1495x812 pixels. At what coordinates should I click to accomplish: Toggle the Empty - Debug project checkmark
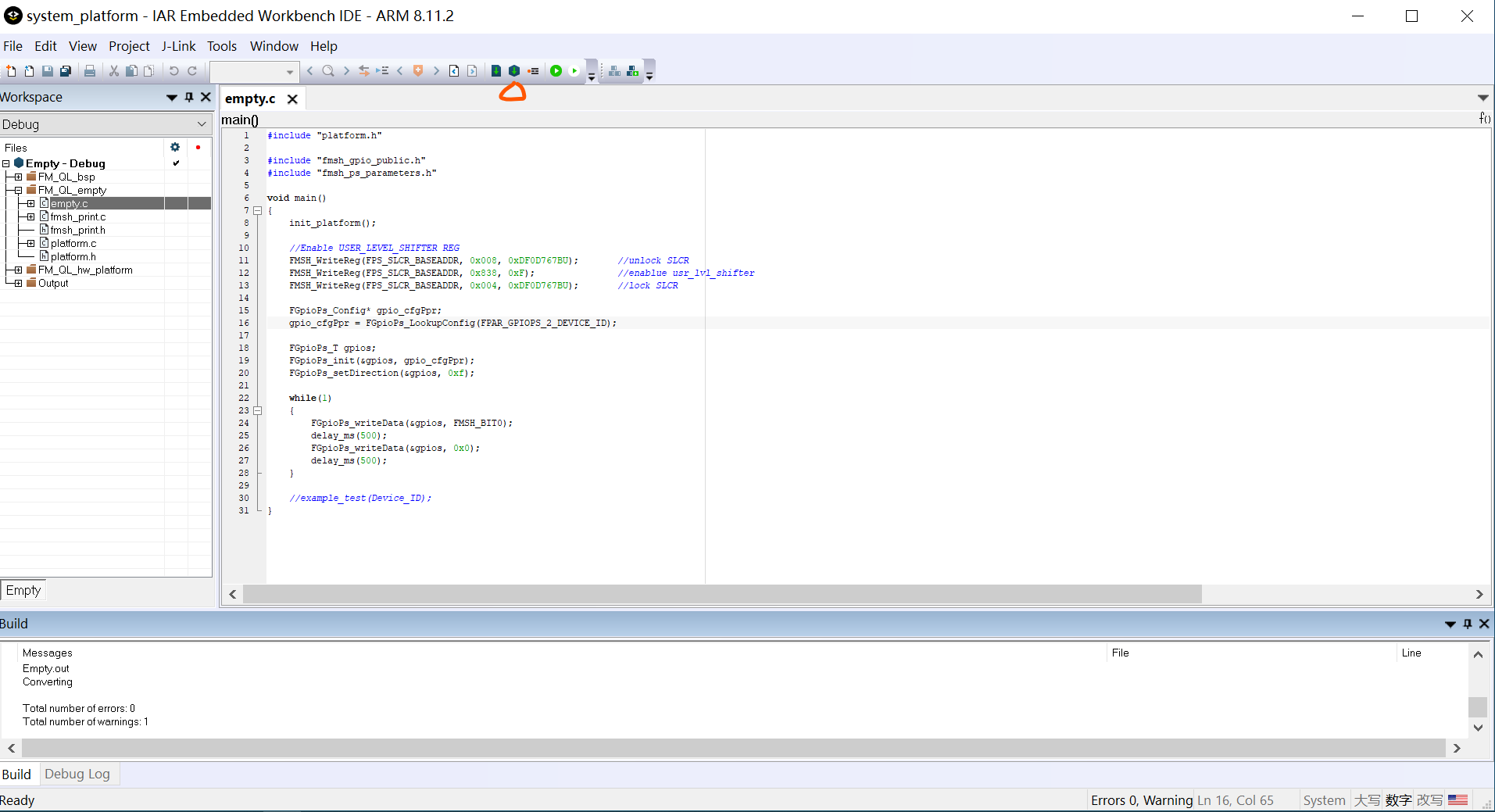pyautogui.click(x=176, y=163)
